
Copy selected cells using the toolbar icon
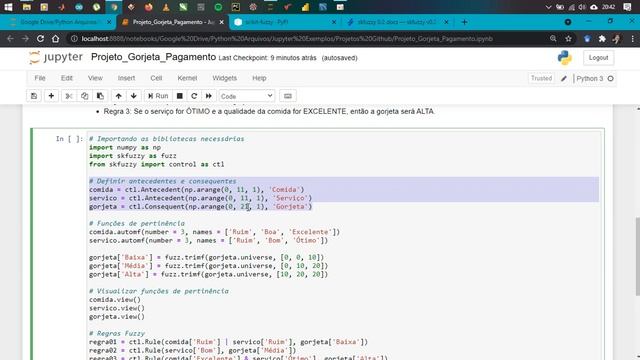(84, 96)
